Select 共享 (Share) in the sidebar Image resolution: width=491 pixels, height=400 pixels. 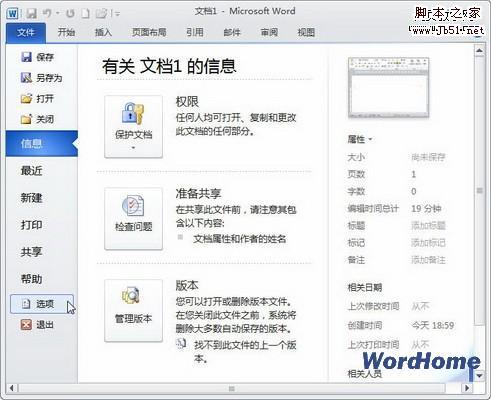[31, 252]
